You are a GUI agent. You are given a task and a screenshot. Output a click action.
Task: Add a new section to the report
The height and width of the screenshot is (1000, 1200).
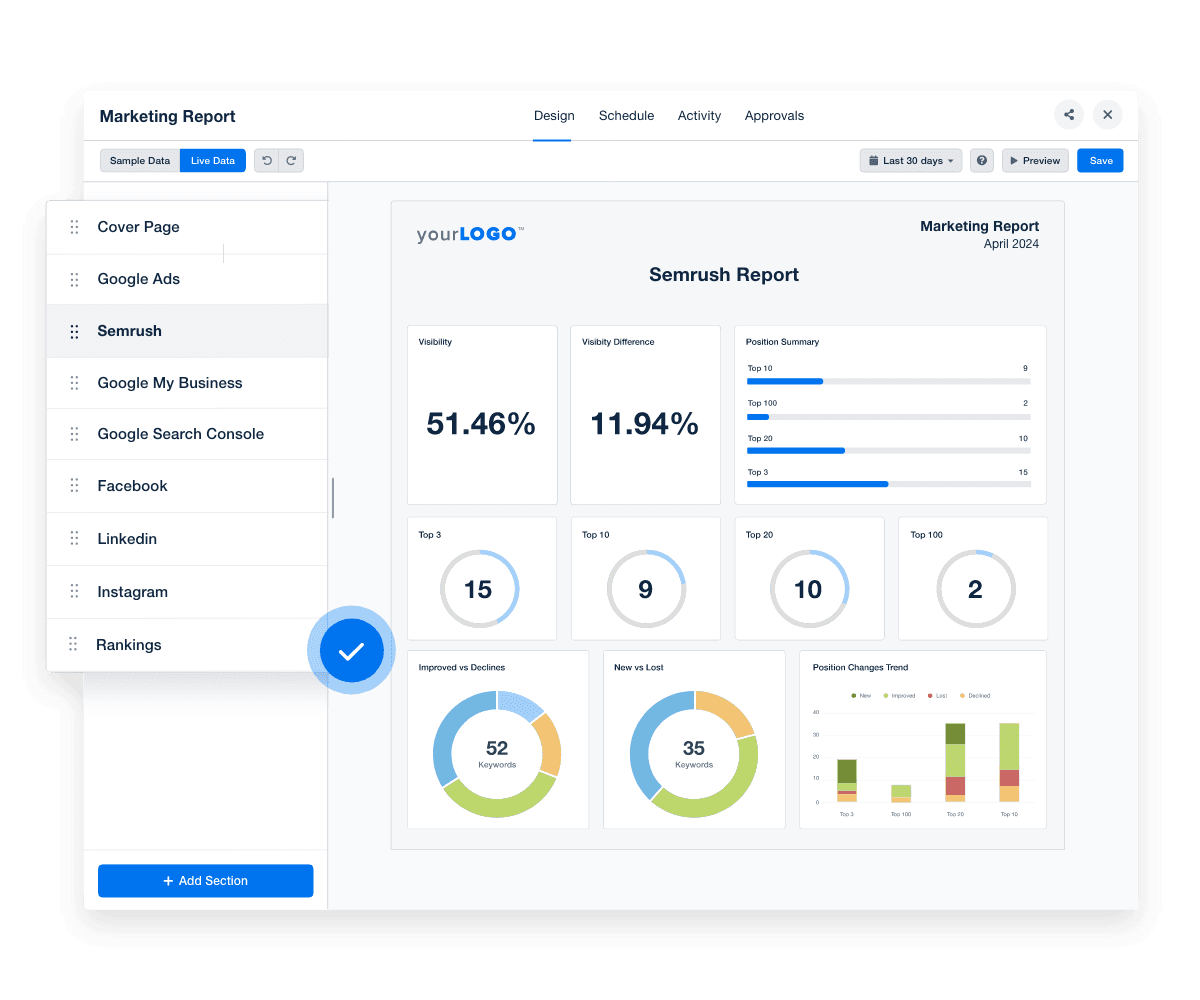(205, 881)
